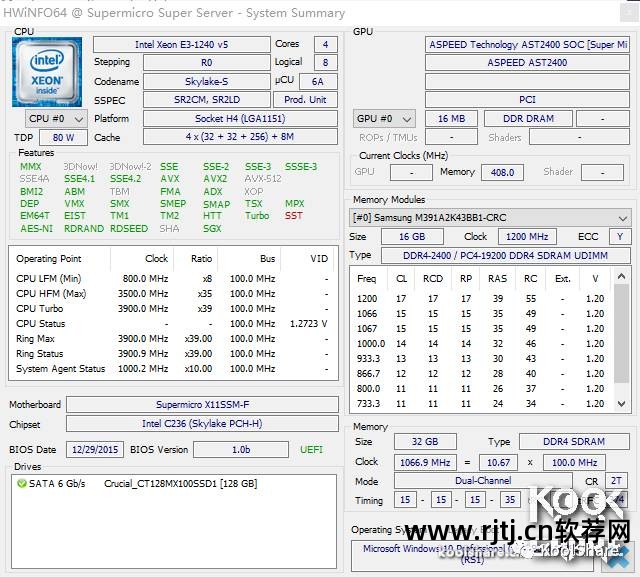Click the TDP 80 W field
Viewport: 640px width, 577px height.
click(63, 138)
